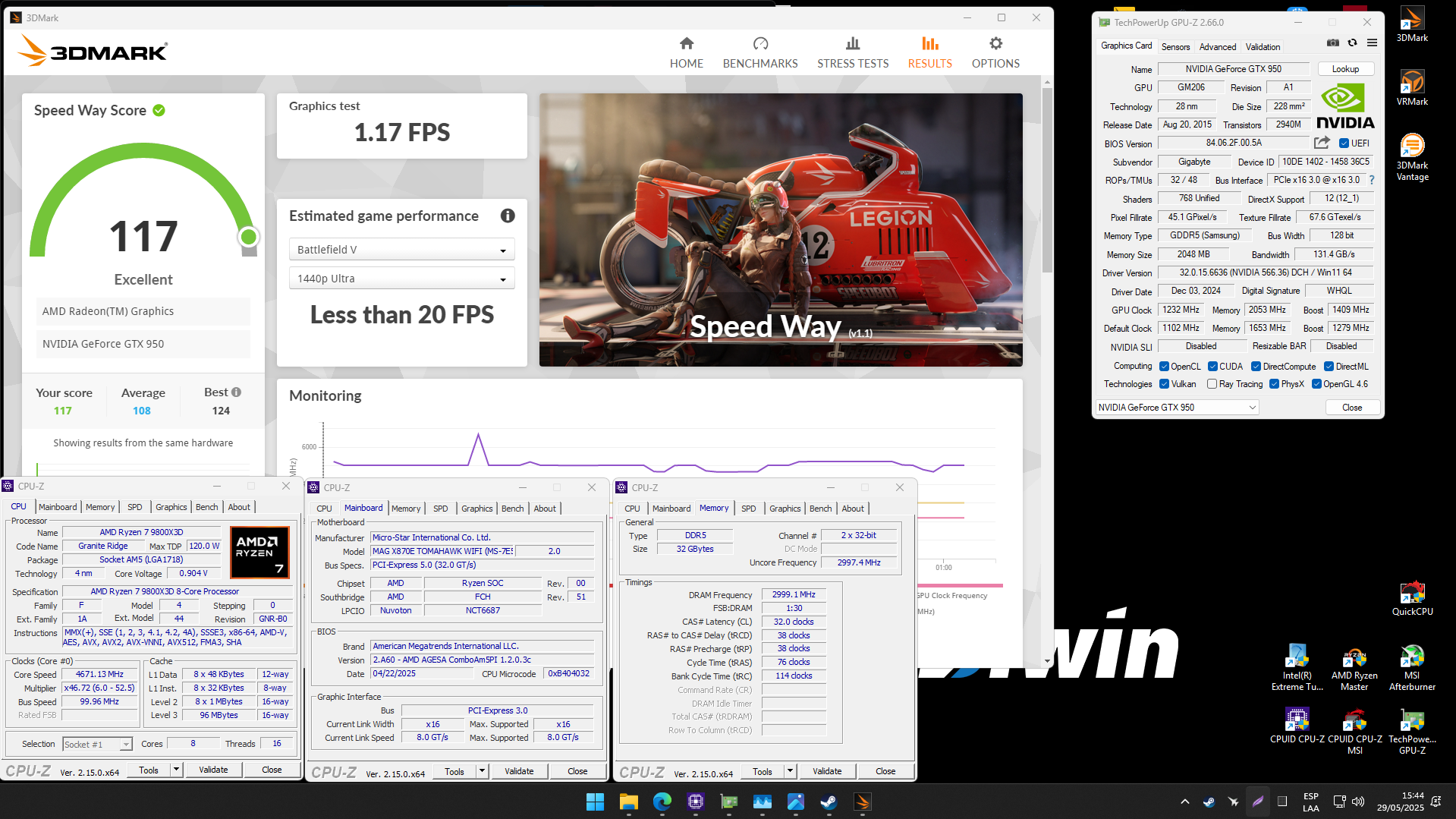1456x819 pixels.
Task: Open Steam from the taskbar
Action: point(829,802)
